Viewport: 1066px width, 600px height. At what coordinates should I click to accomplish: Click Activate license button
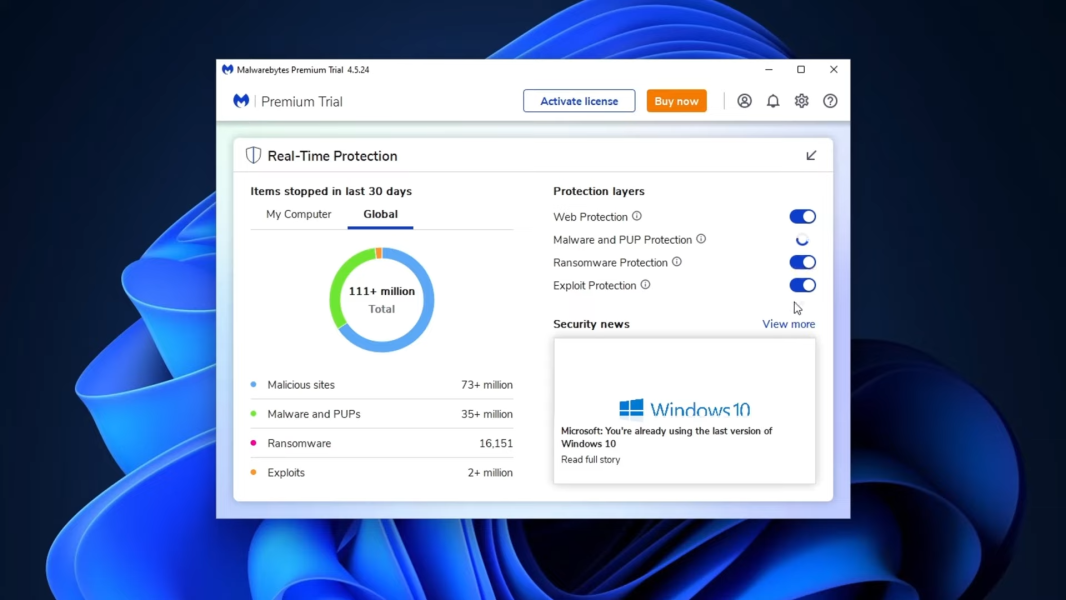click(x=579, y=101)
